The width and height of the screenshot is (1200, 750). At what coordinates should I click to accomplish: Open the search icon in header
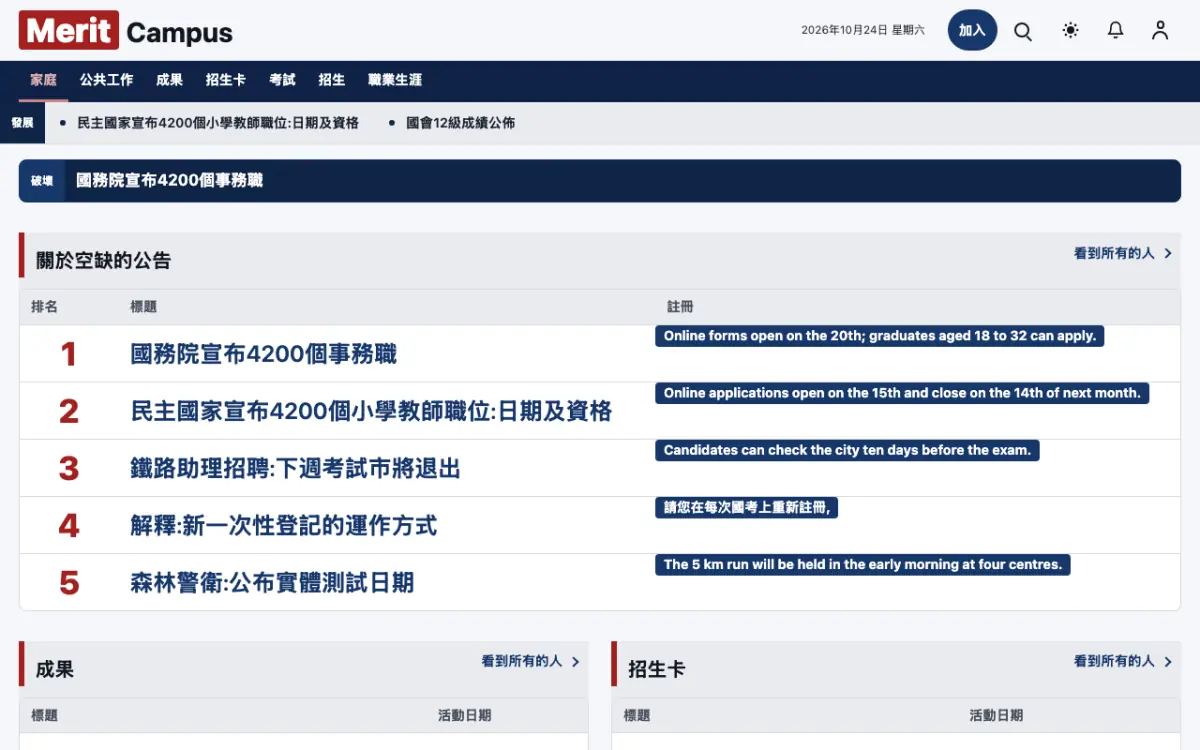coord(1023,31)
